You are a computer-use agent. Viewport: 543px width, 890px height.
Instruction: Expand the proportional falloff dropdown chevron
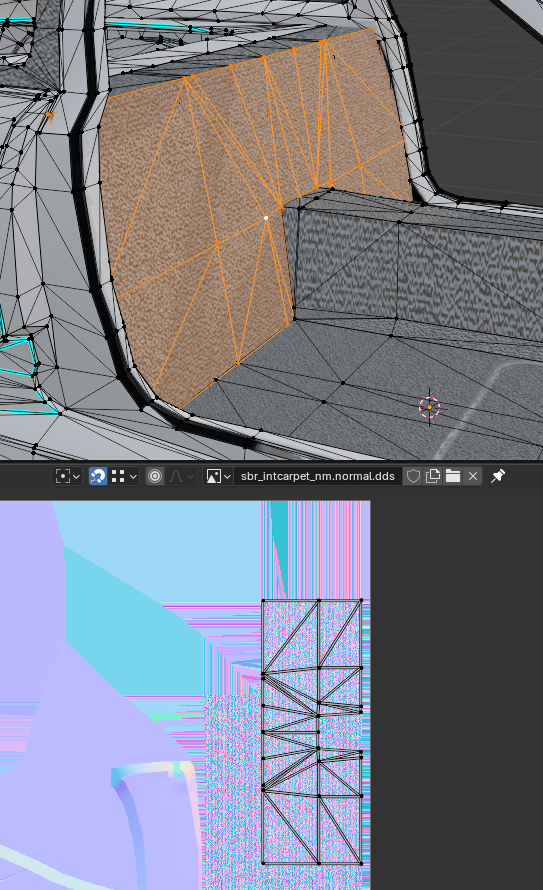pos(190,477)
